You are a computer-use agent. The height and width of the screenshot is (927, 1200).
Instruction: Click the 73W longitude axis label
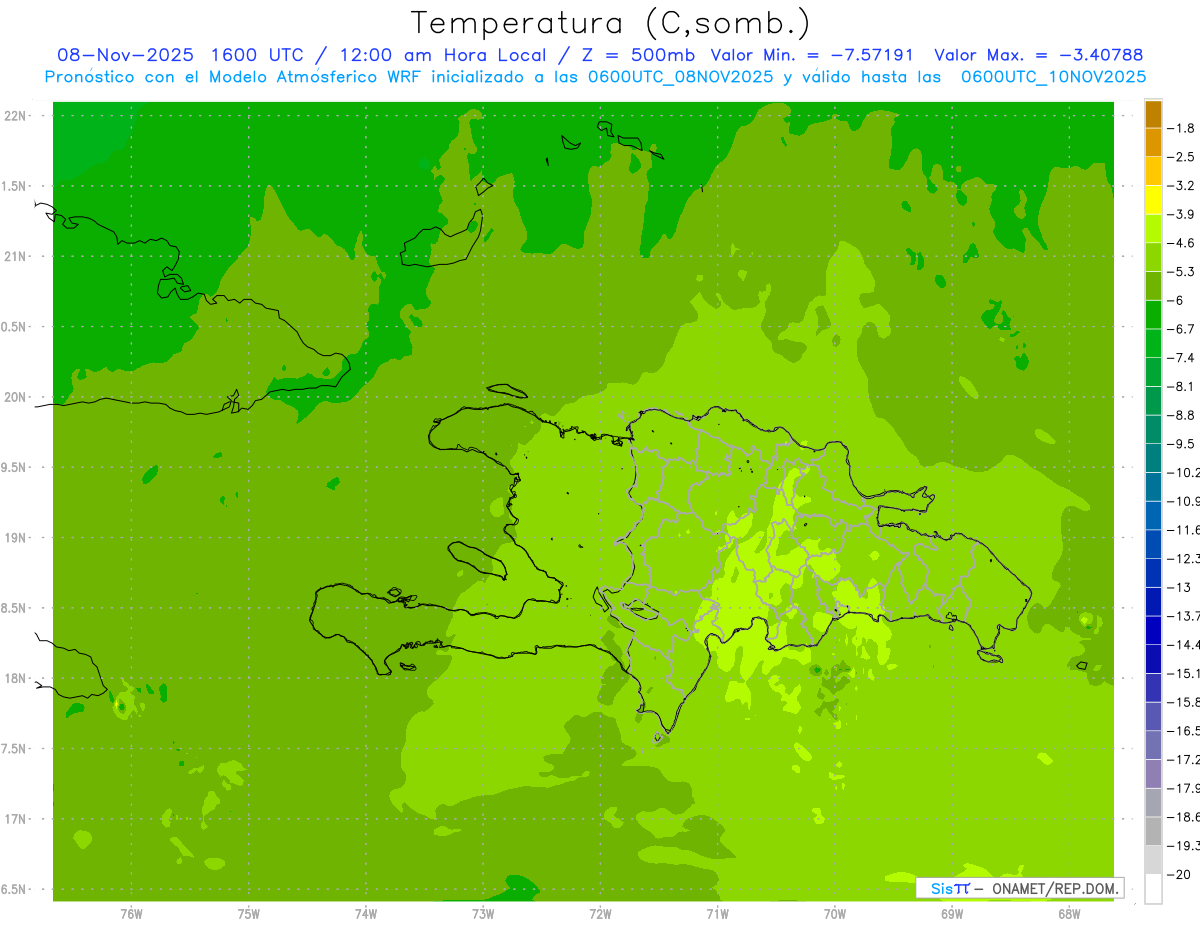pyautogui.click(x=483, y=914)
